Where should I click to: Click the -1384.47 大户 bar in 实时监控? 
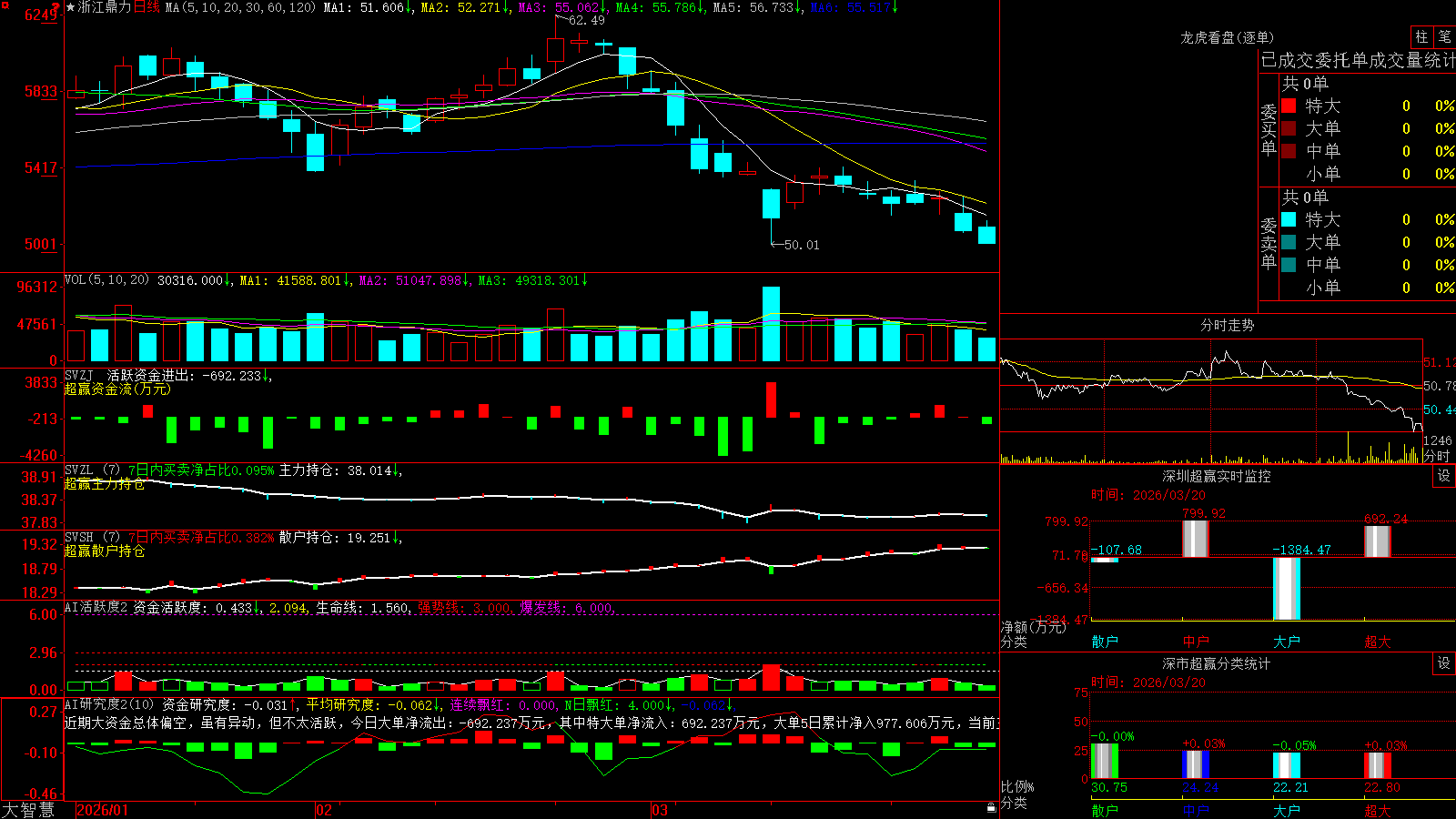pos(1287,589)
